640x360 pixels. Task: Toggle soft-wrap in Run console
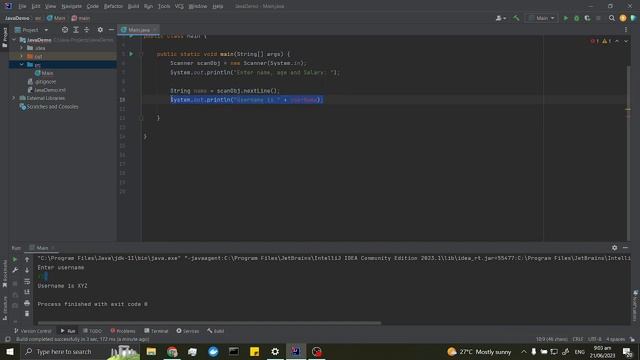click(27, 281)
